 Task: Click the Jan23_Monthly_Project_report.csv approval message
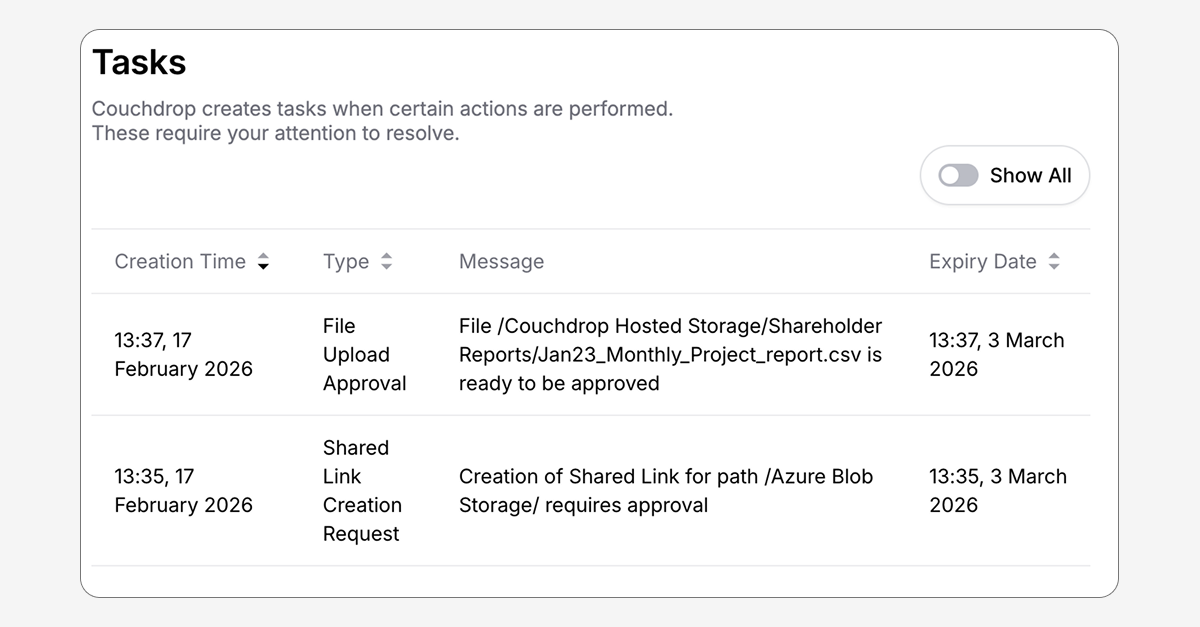click(670, 354)
